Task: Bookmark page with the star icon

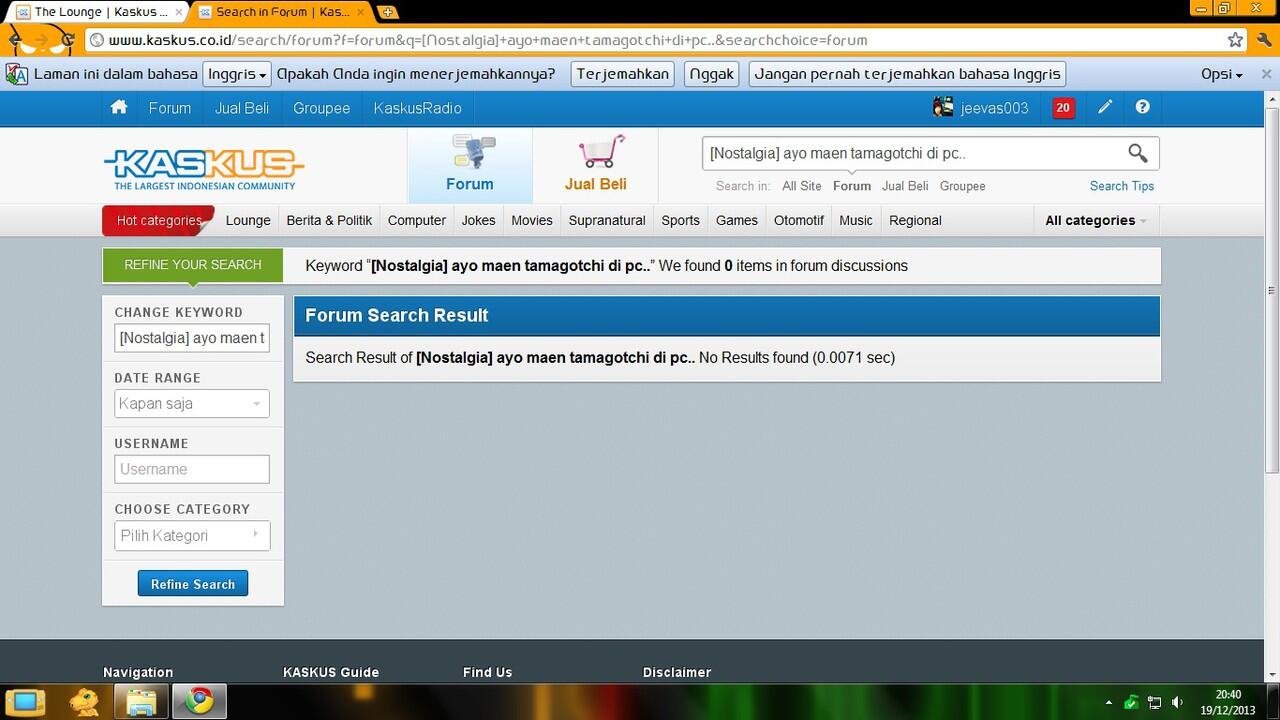Action: (x=1236, y=40)
